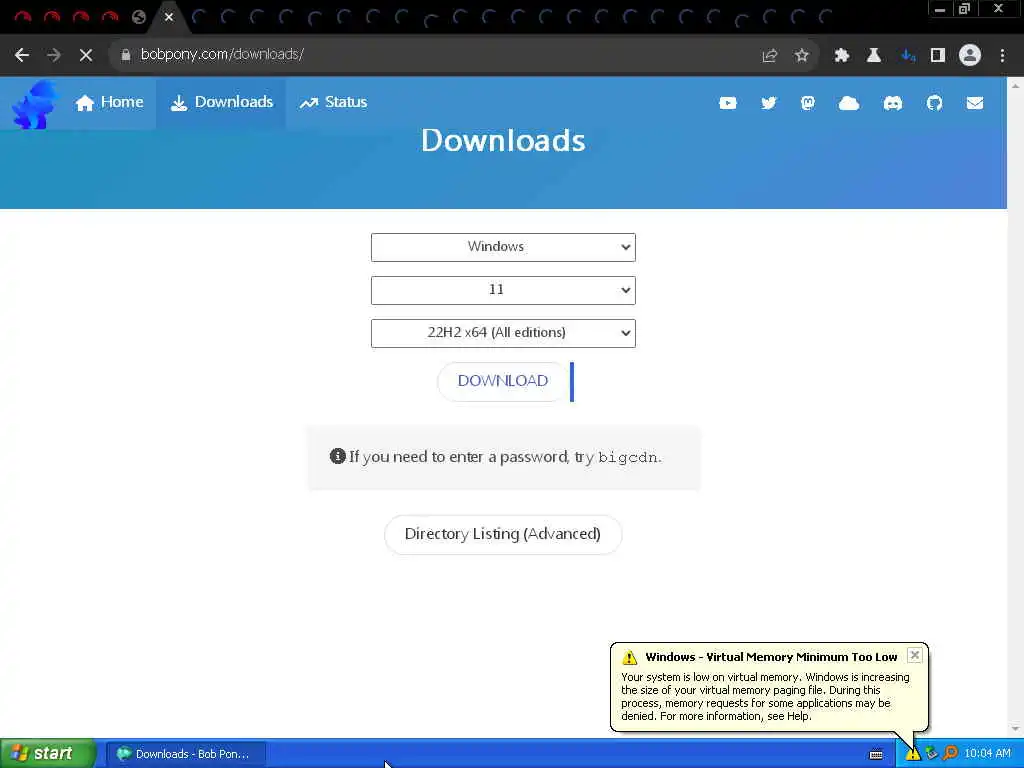Click the tray magnifier icon
Image resolution: width=1024 pixels, height=768 pixels.
[950, 754]
